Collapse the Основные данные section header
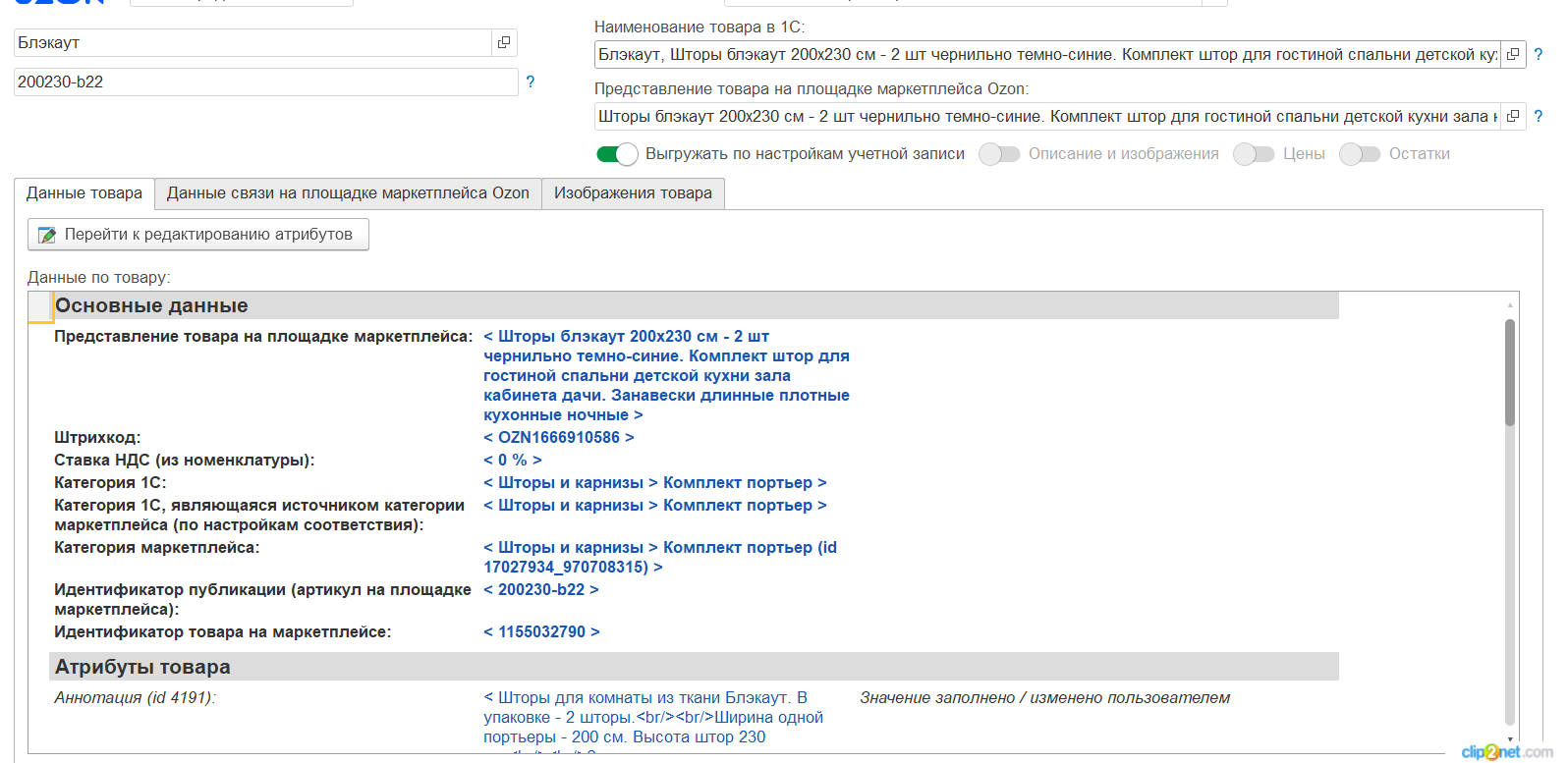The height and width of the screenshot is (763, 1568). click(151, 306)
